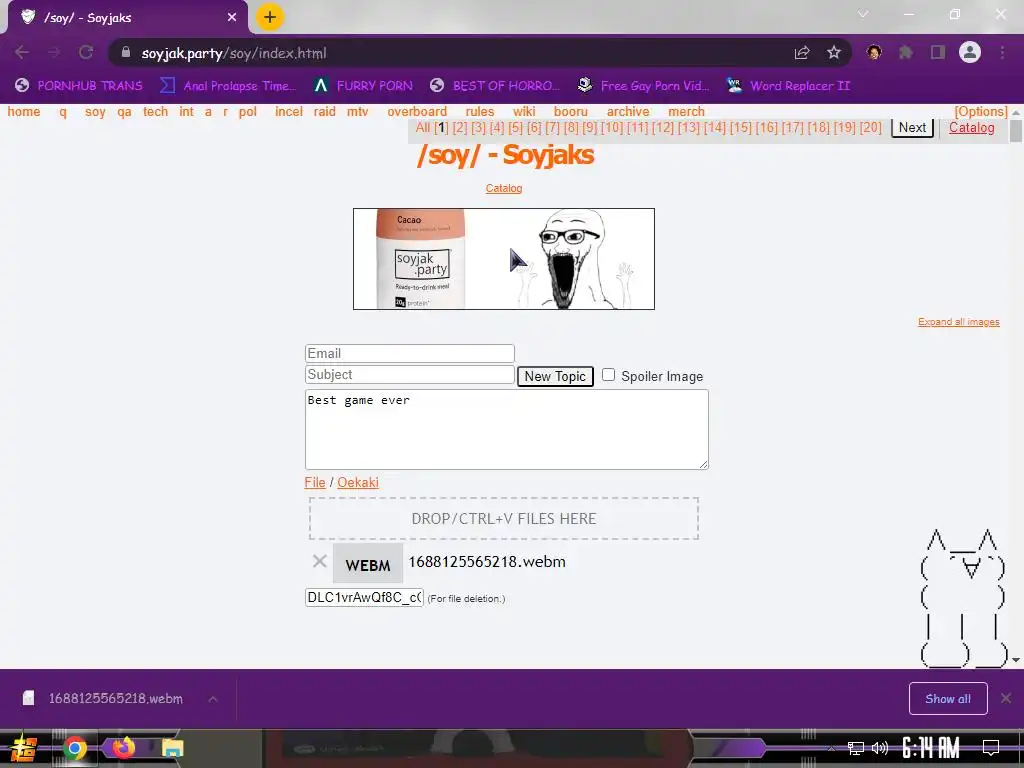The height and width of the screenshot is (768, 1024).
Task: Go to page [20] of the board
Action: (871, 127)
